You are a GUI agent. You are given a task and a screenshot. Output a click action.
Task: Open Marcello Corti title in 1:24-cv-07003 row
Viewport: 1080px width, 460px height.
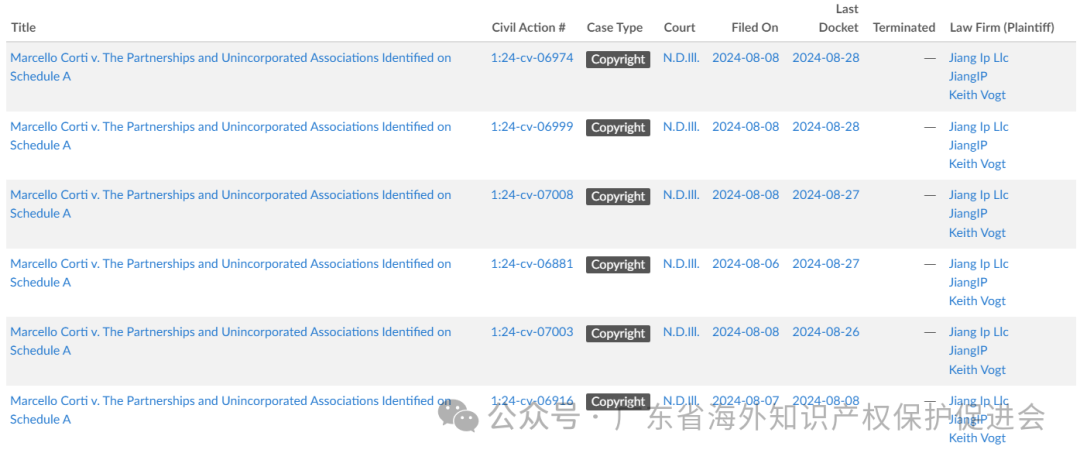coord(231,341)
